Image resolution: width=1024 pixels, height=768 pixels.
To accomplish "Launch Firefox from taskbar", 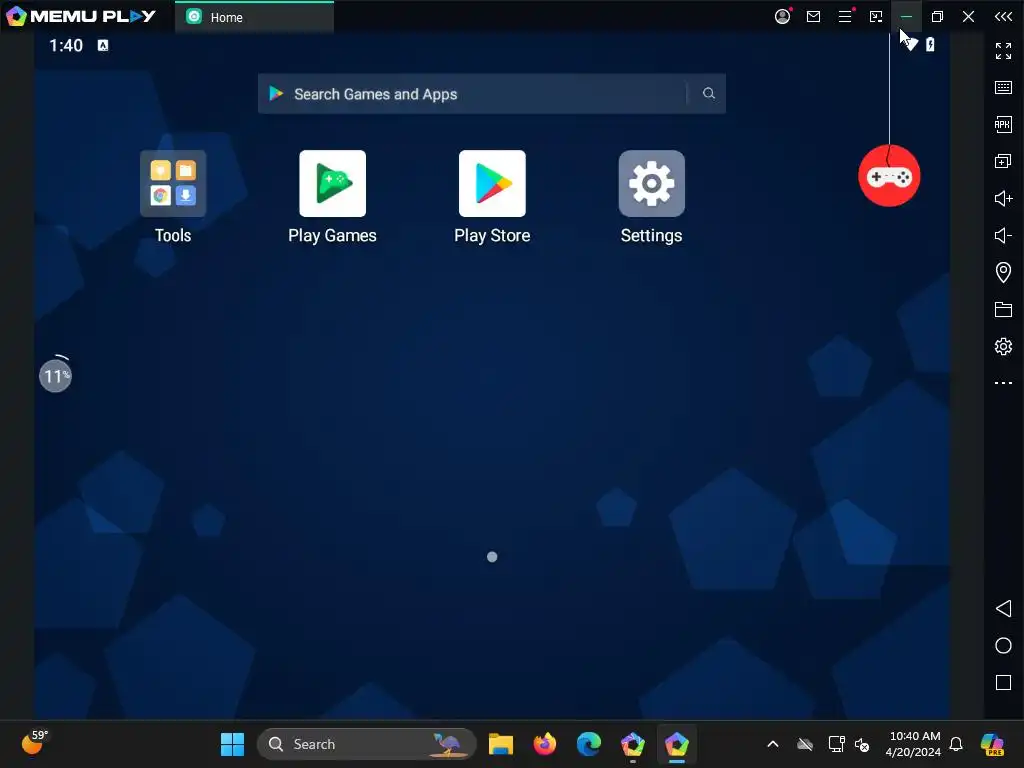I will pyautogui.click(x=545, y=744).
